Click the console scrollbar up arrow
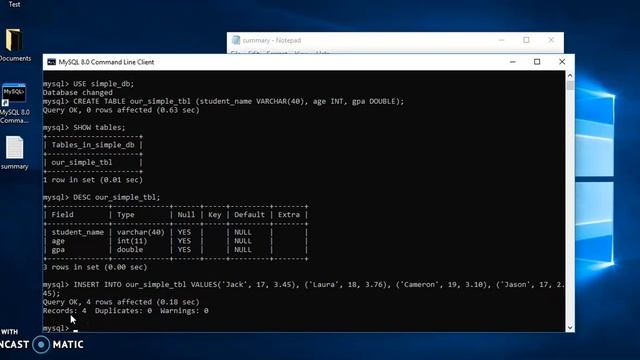Viewport: 640px width, 360px height. pyautogui.click(x=570, y=76)
